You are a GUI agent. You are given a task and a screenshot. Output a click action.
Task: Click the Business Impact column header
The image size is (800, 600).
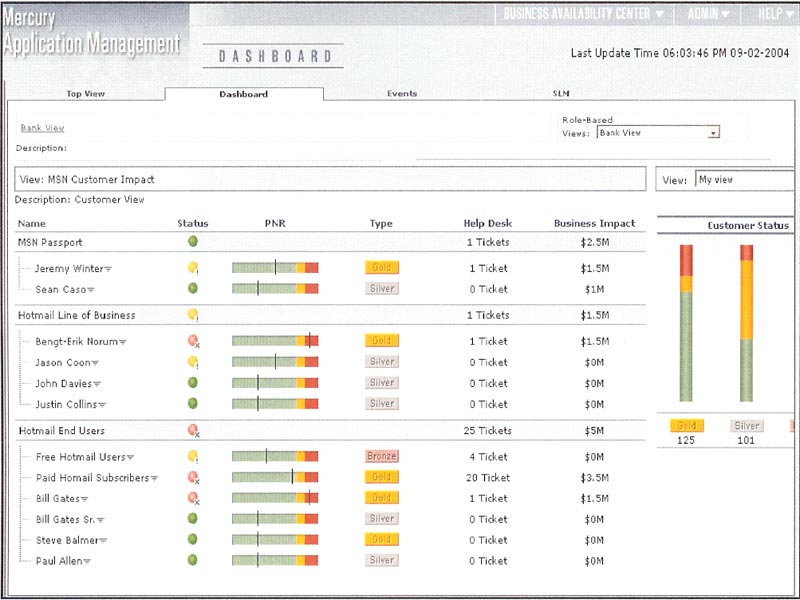(x=594, y=223)
